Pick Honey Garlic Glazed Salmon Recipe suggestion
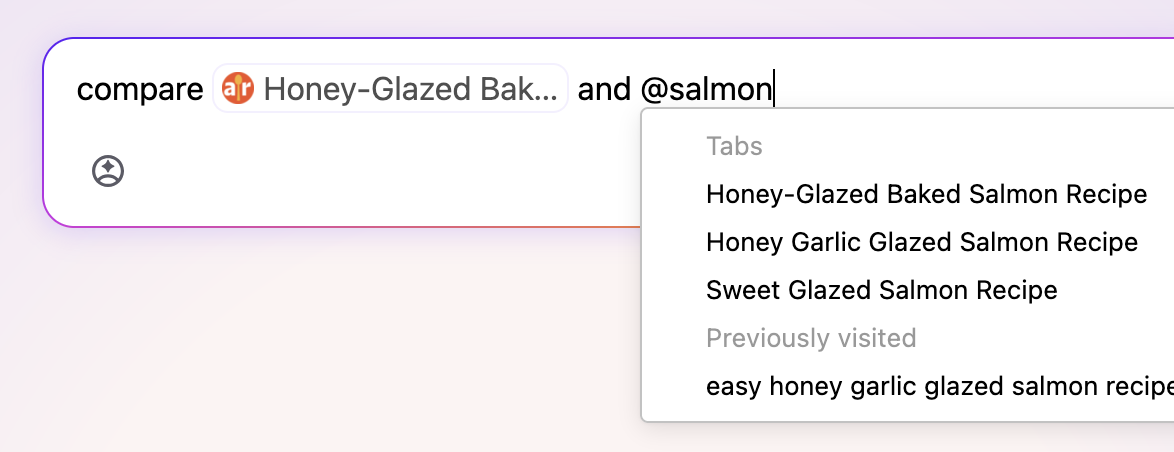This screenshot has width=1174, height=452. (x=921, y=242)
